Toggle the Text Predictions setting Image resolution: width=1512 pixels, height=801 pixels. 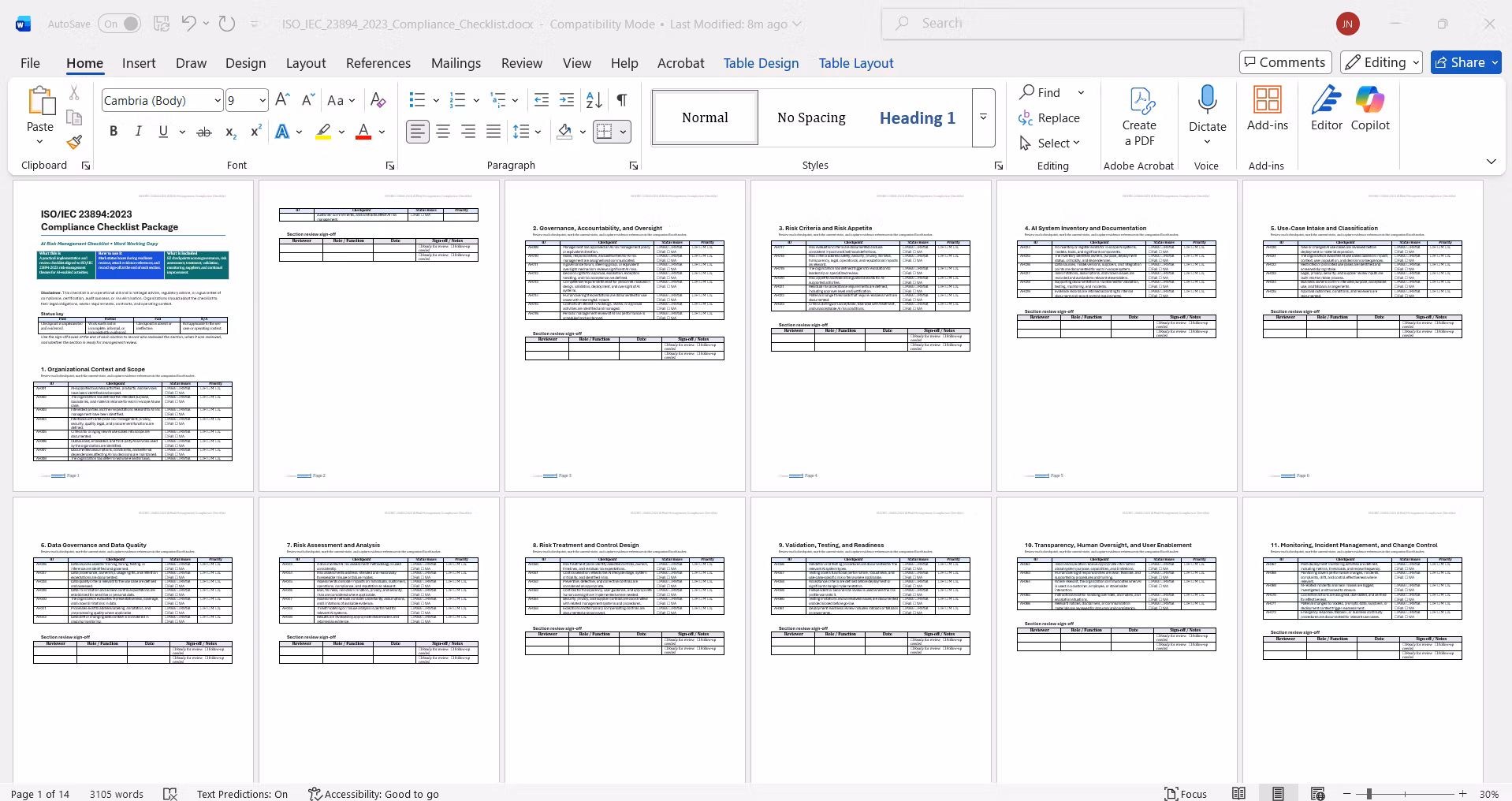(242, 794)
